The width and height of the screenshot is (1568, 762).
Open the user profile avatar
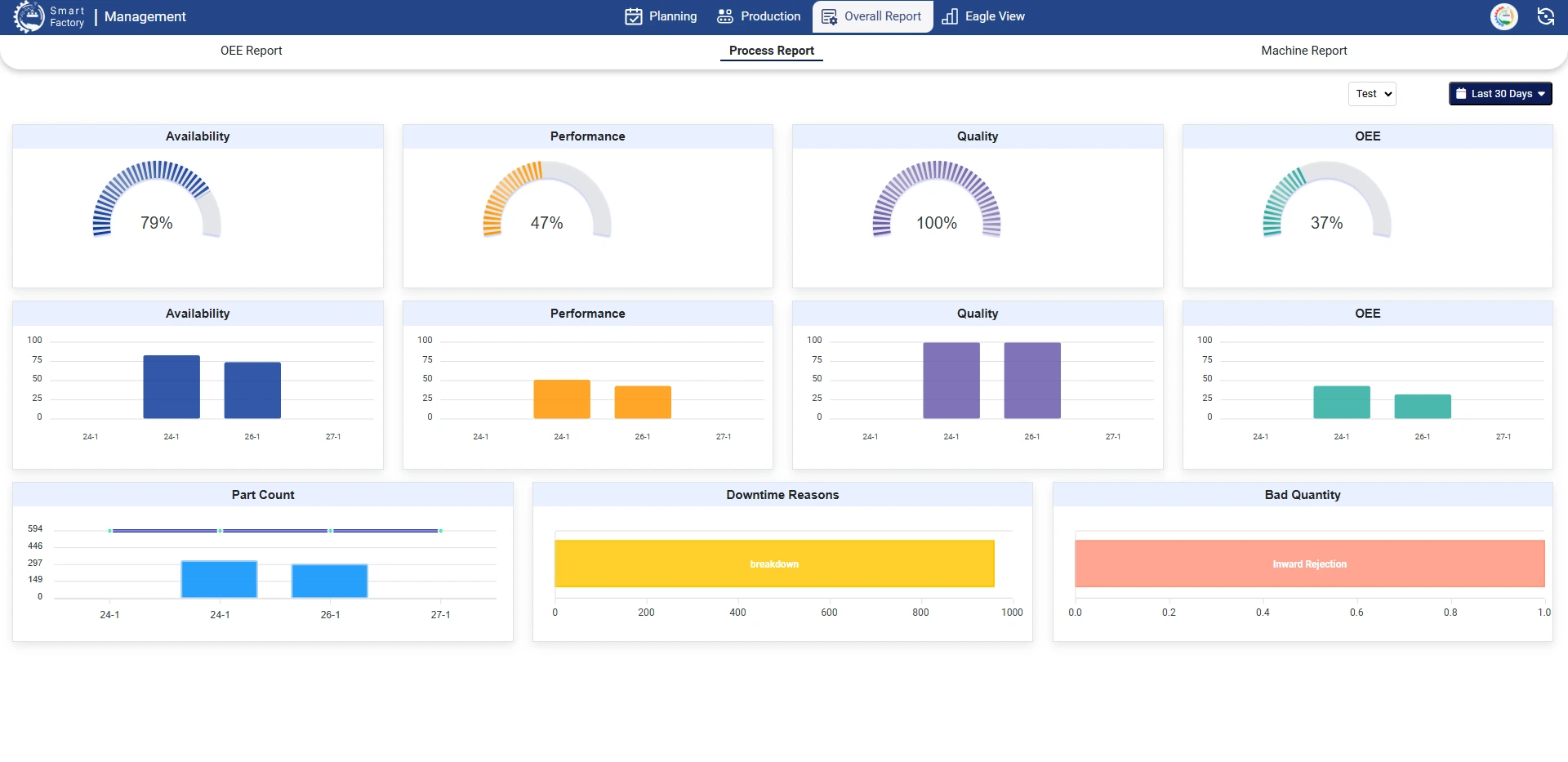pyautogui.click(x=1504, y=16)
